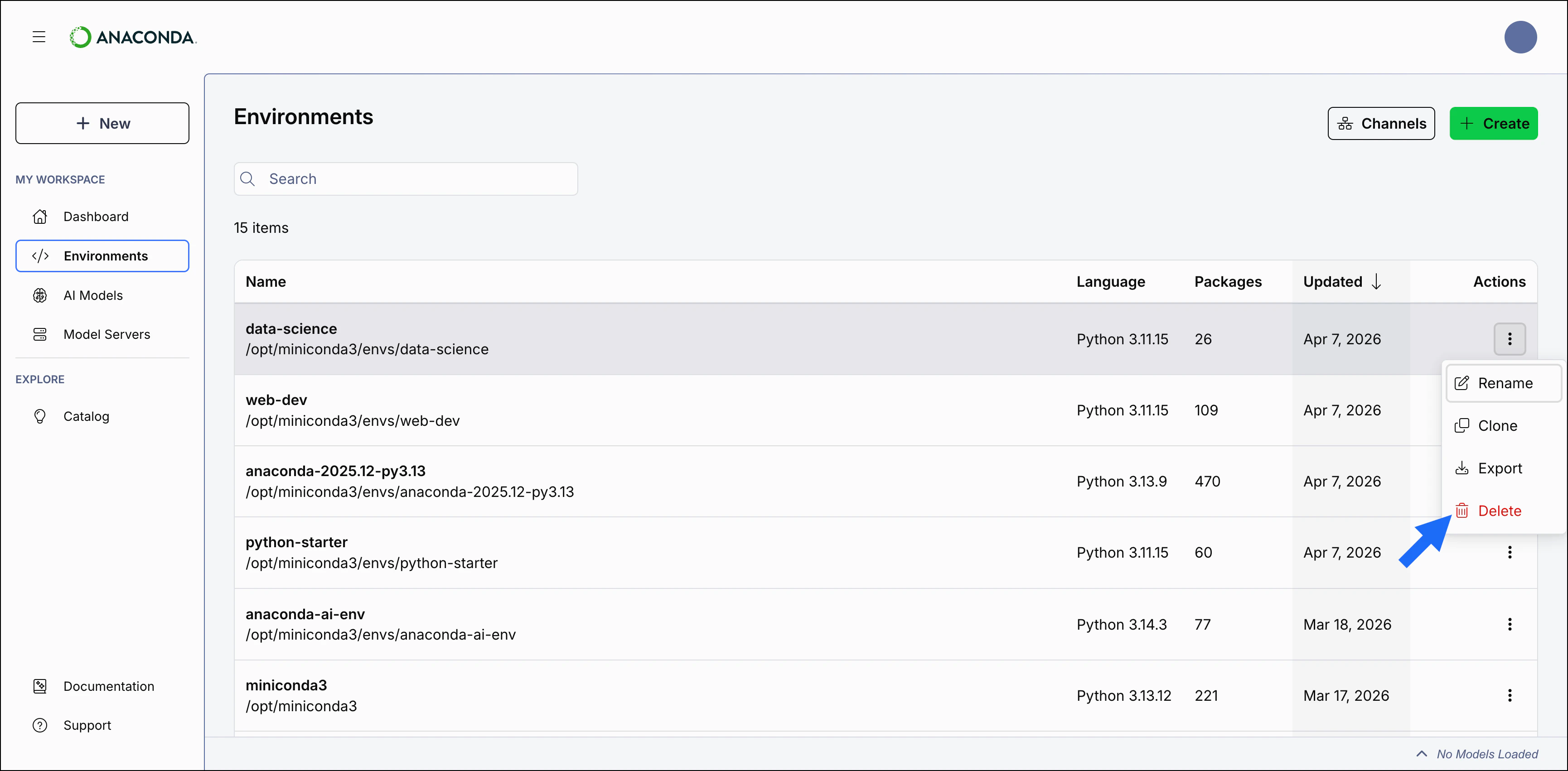Open the actions menu for miniconda3

(x=1510, y=695)
